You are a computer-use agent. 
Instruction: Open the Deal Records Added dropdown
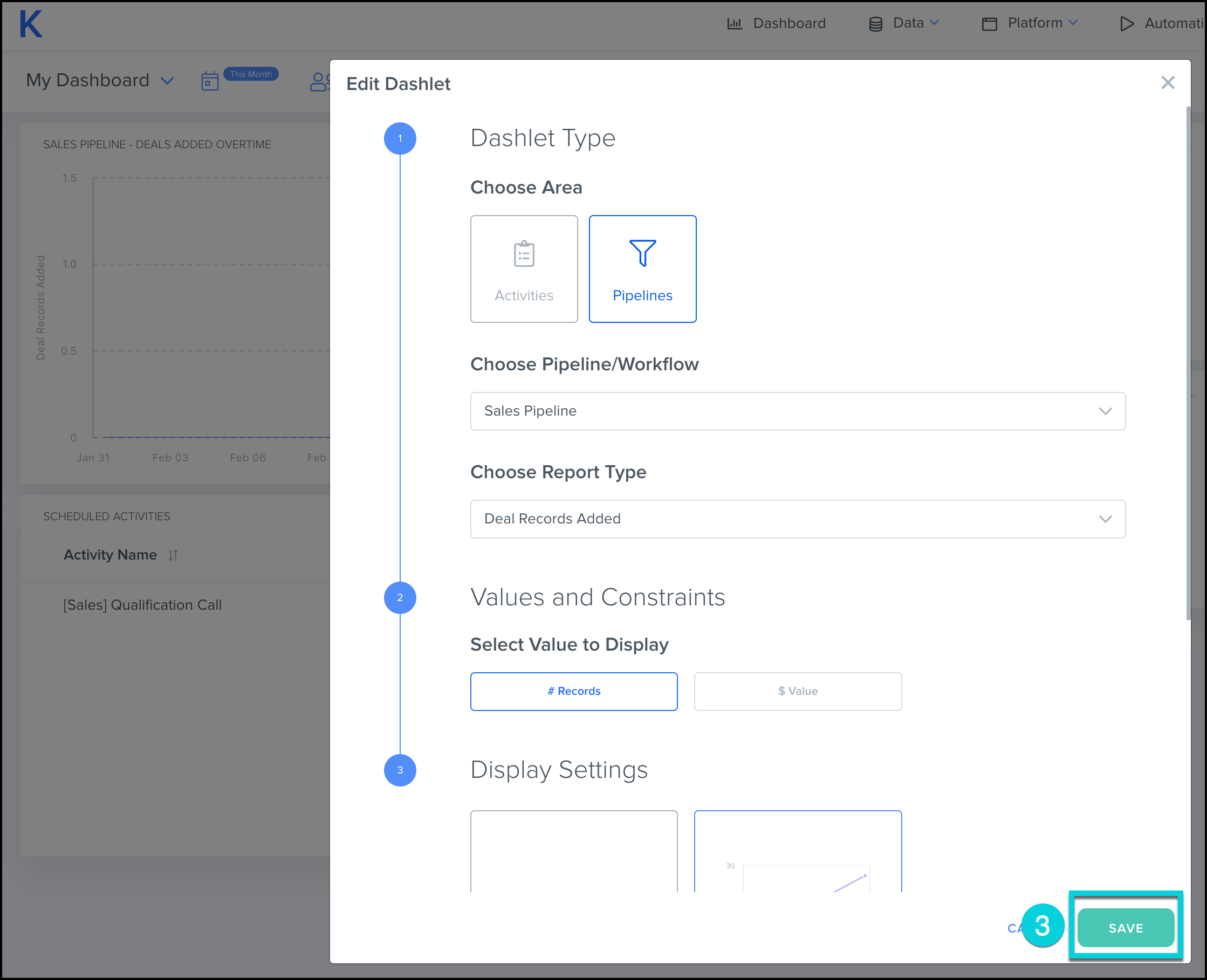798,519
